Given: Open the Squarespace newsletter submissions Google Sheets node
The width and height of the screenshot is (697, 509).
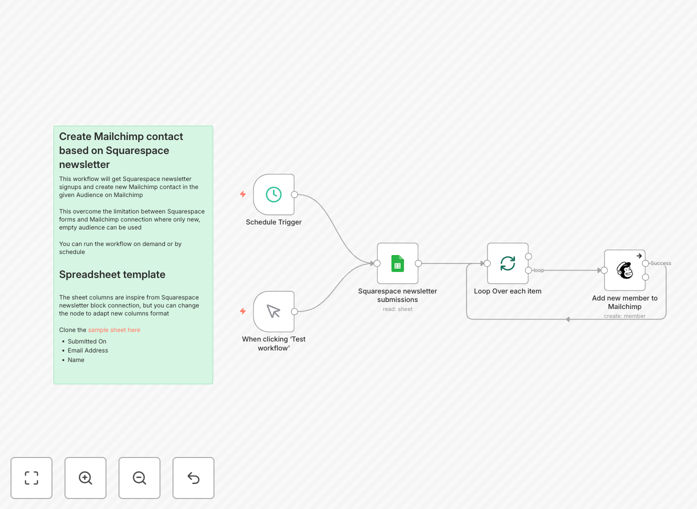Looking at the screenshot, I should click(398, 263).
